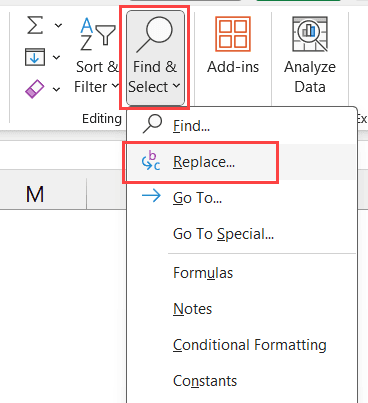Expand the Clear options dropdown arrow

click(57, 89)
